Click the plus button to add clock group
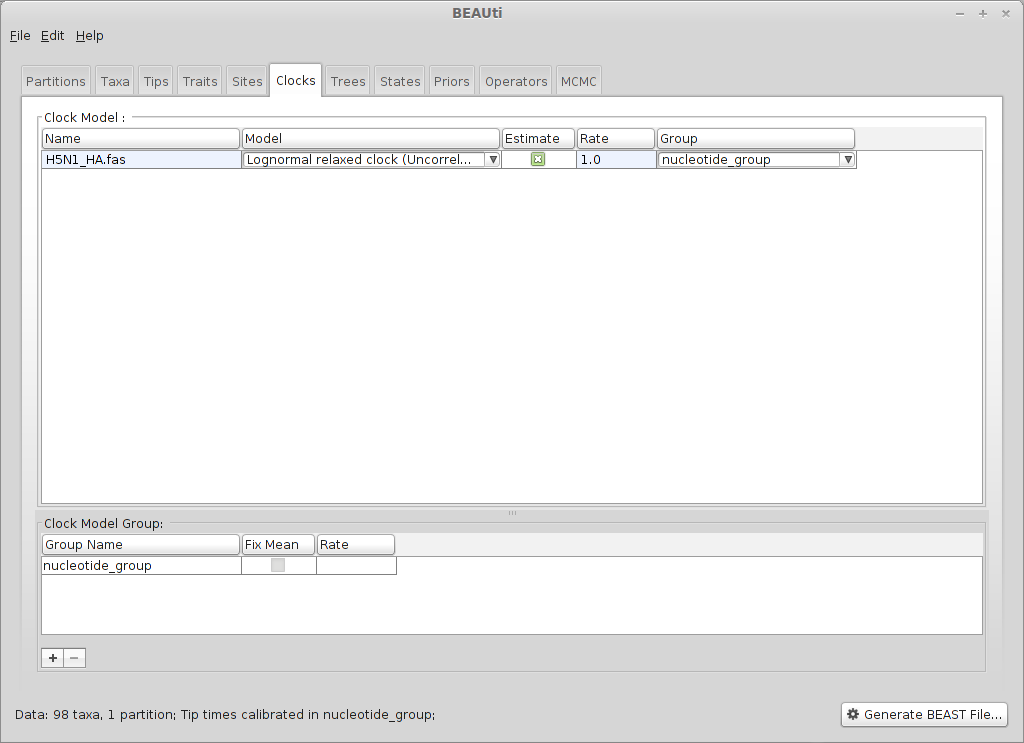Image resolution: width=1024 pixels, height=743 pixels. pyautogui.click(x=53, y=657)
